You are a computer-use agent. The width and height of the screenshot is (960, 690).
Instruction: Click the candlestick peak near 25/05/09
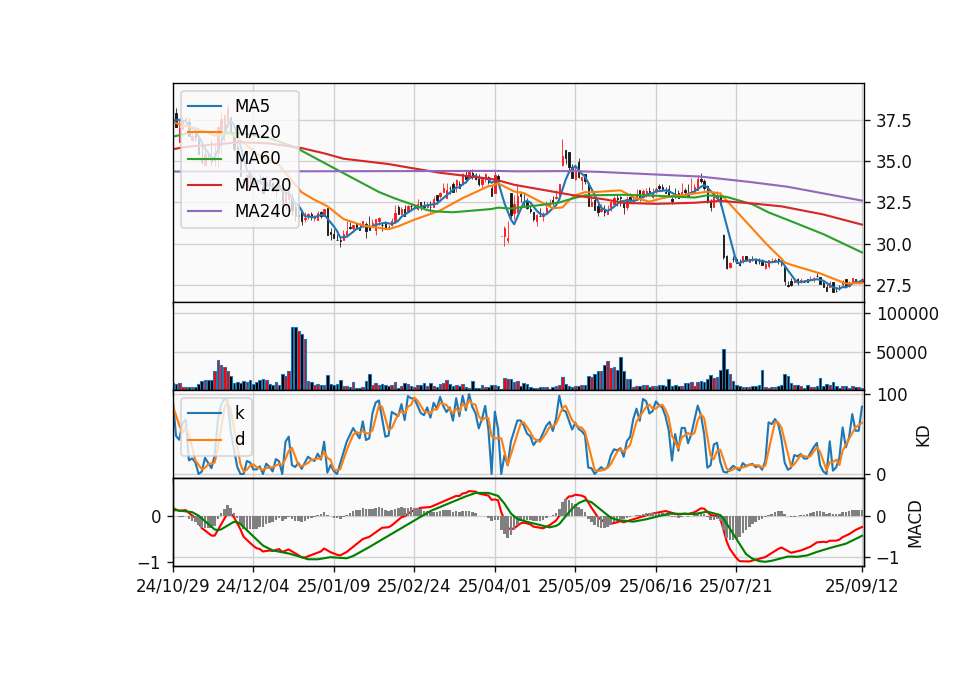pos(563,152)
